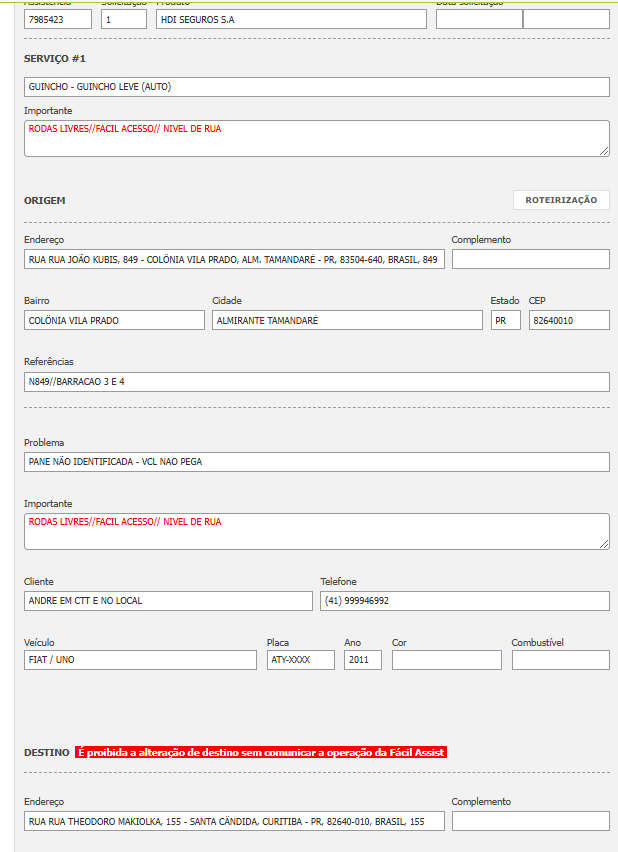Focus the Problema field Pane Não Identificada

point(316,462)
